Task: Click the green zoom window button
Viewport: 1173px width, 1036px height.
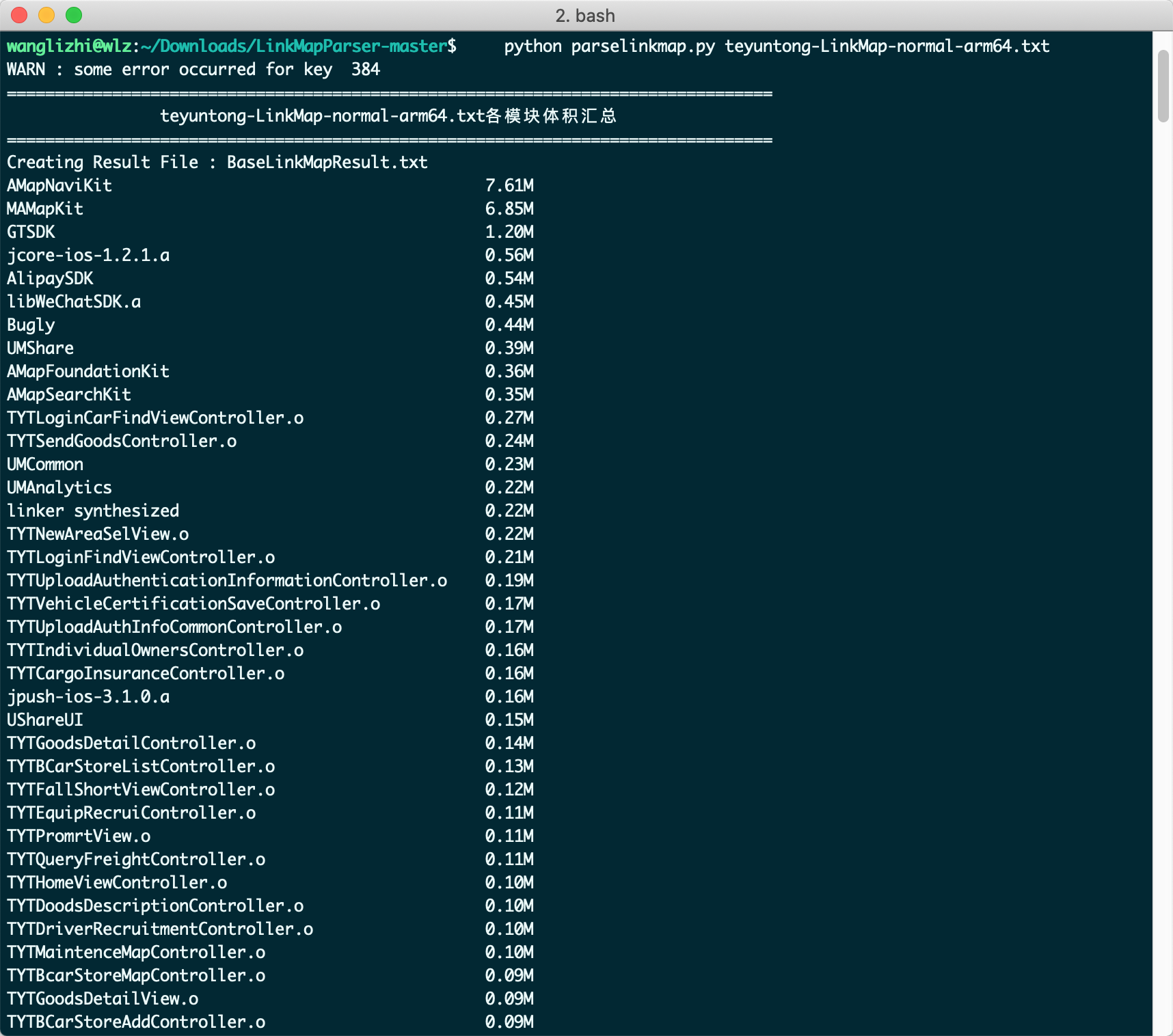Action: (74, 15)
